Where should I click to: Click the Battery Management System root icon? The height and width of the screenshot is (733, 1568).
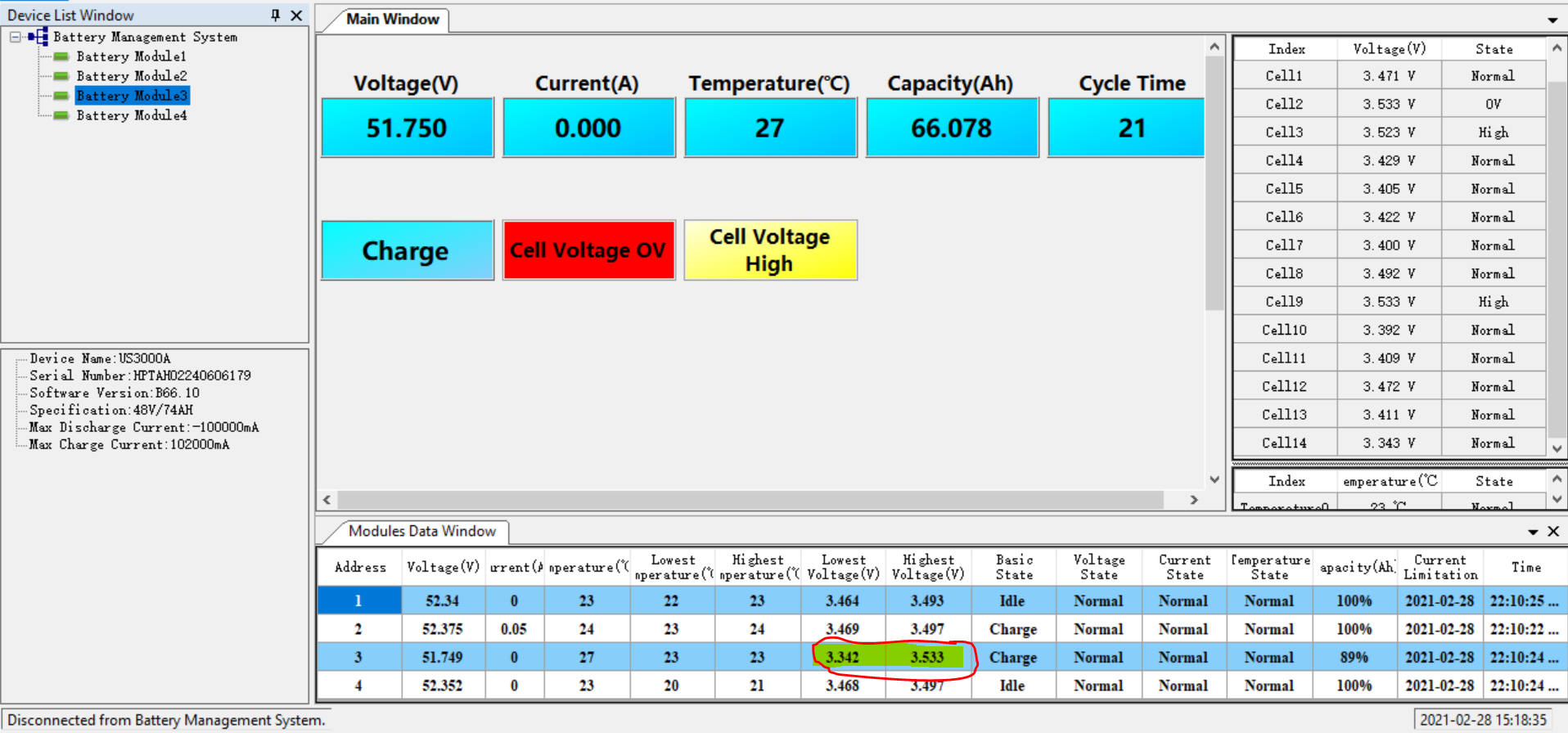click(x=38, y=37)
